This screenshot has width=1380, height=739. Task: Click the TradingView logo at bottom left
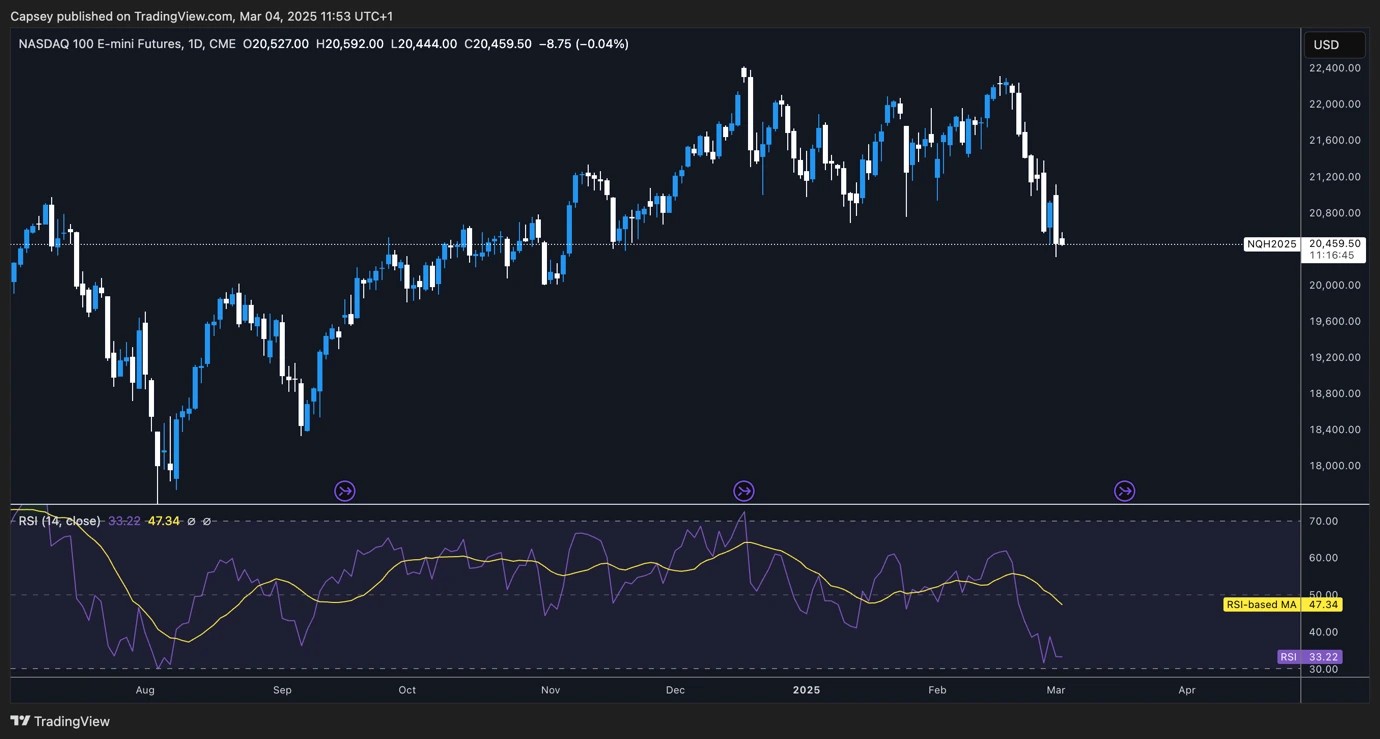[x=19, y=721]
